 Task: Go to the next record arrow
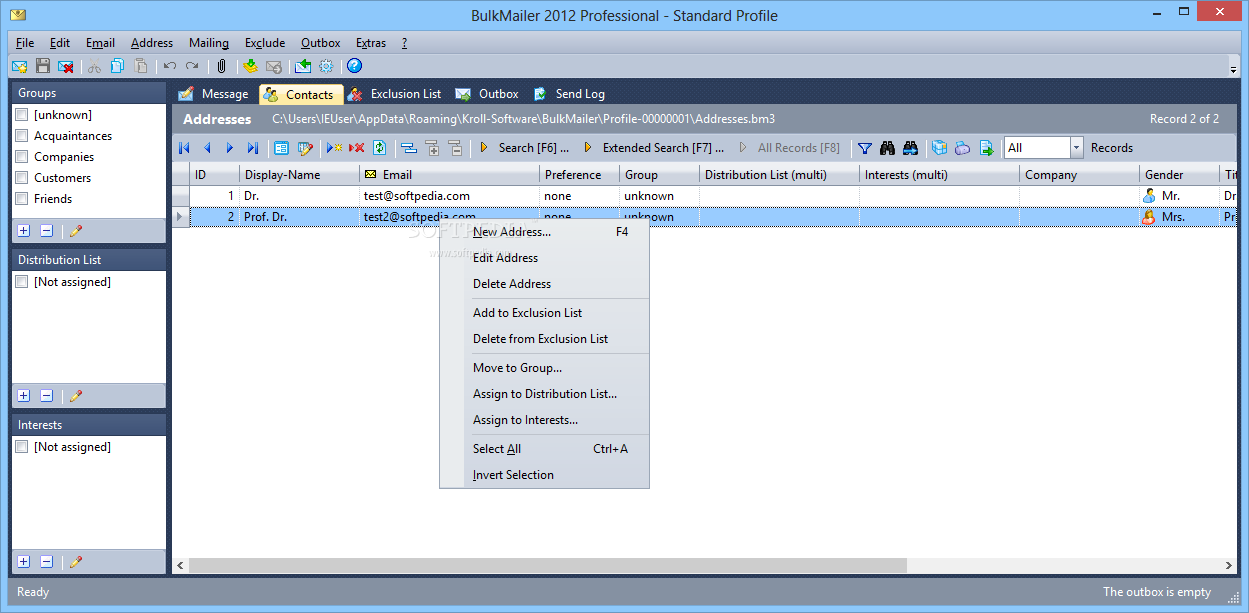point(230,148)
